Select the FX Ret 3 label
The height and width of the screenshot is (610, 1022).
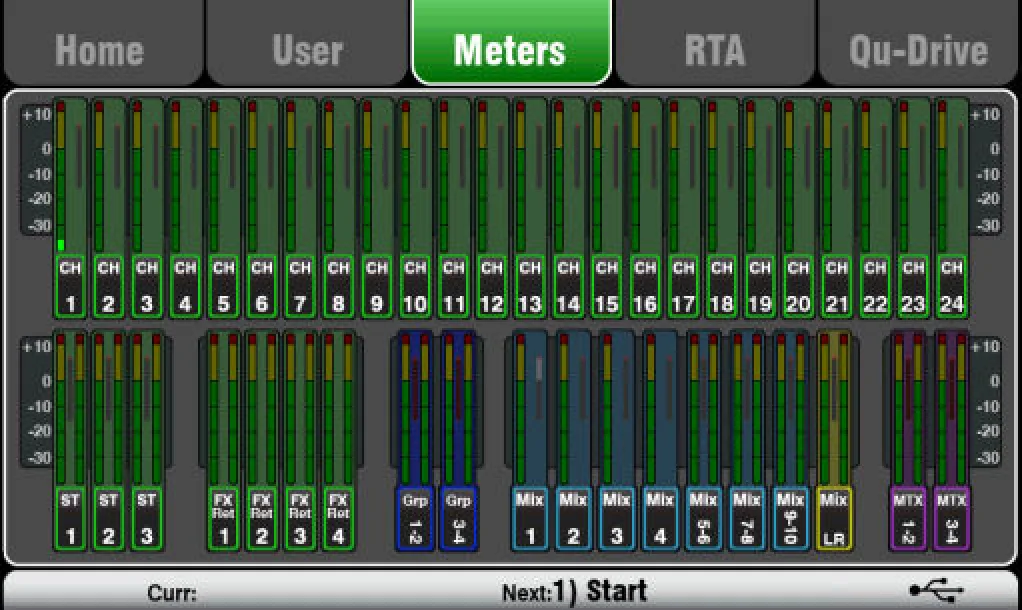[x=300, y=519]
